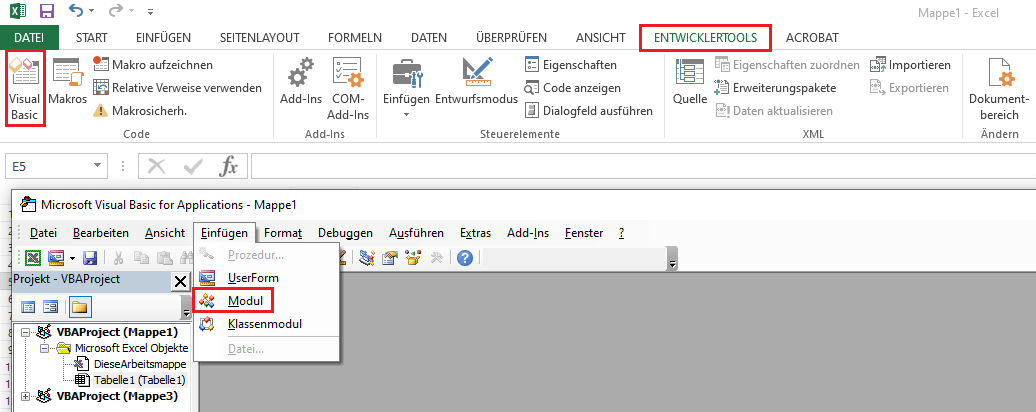The width and height of the screenshot is (1036, 412).
Task: Toggle Relative Verweise verwenden
Action: [x=177, y=87]
